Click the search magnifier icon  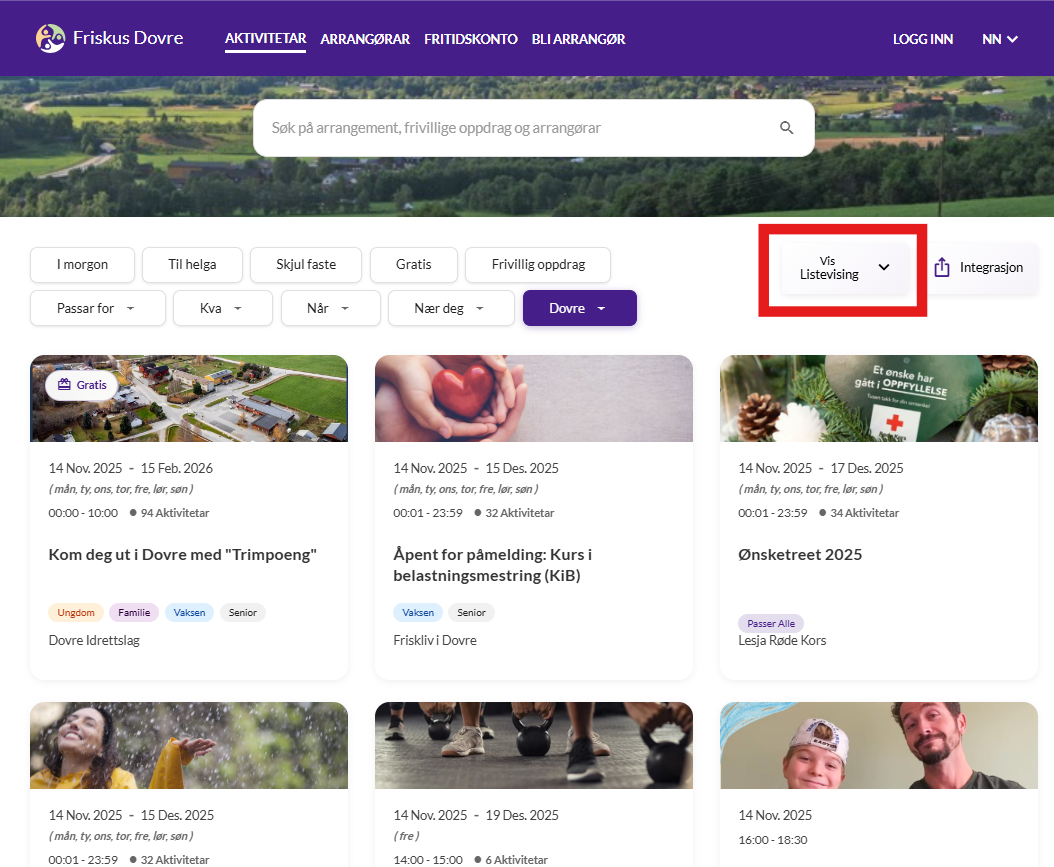pyautogui.click(x=786, y=128)
